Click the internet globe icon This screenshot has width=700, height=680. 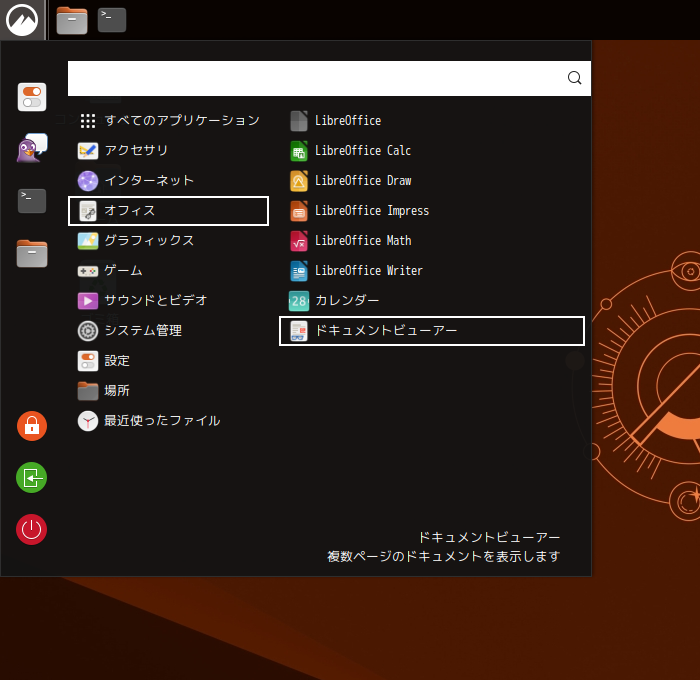[x=88, y=181]
